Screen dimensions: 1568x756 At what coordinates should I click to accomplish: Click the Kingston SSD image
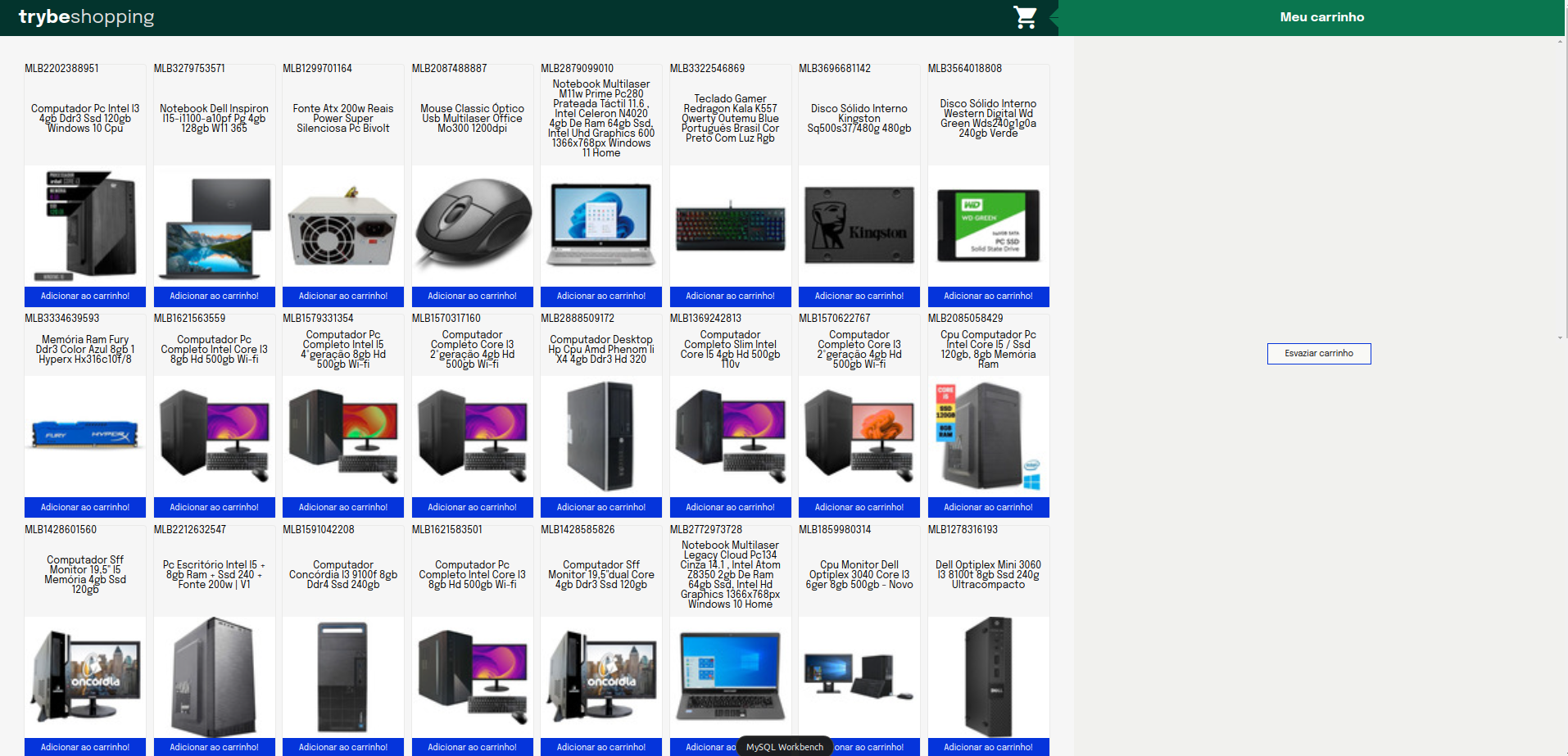tap(859, 226)
